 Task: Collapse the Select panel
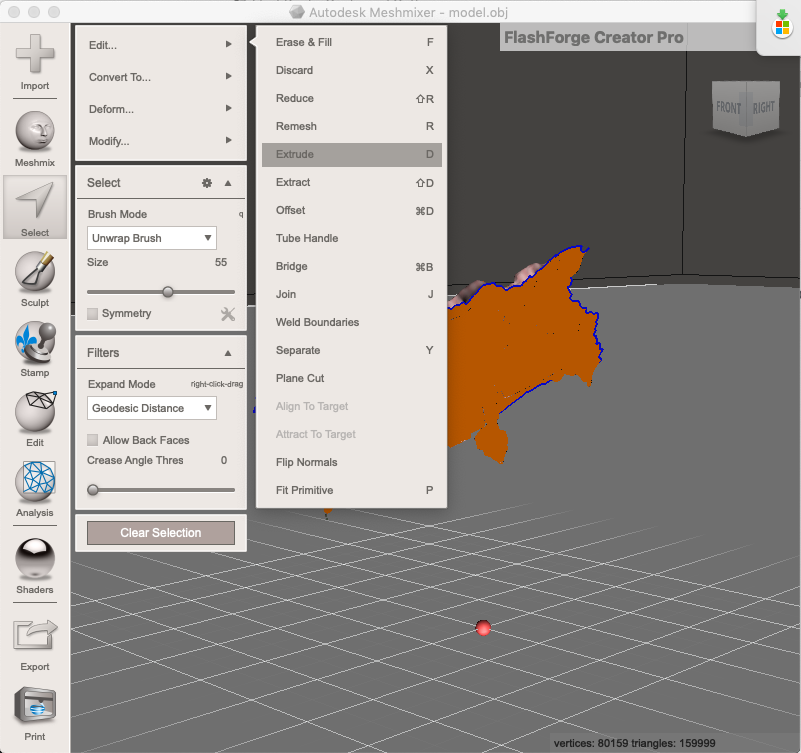(228, 183)
